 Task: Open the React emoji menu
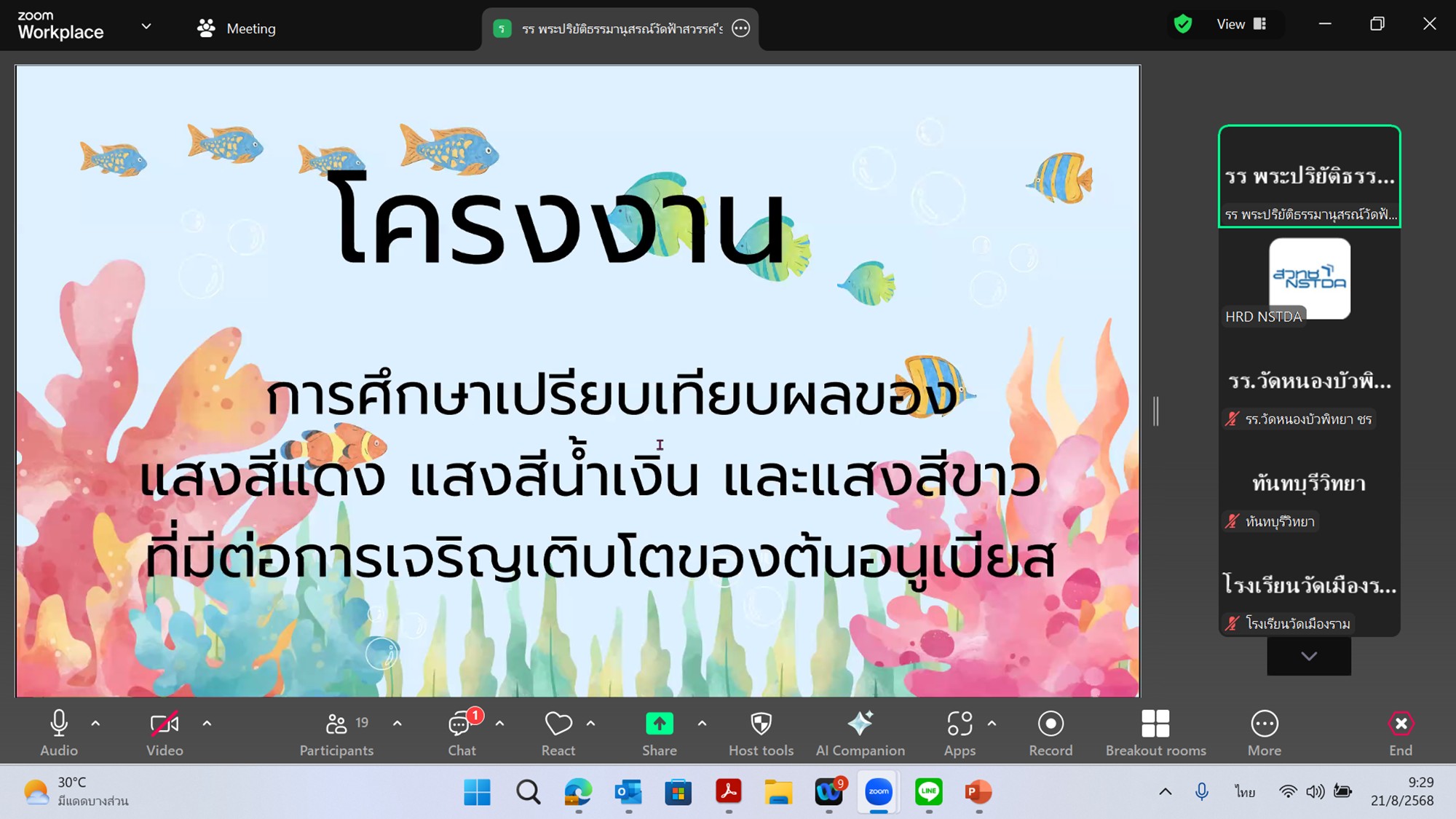[558, 724]
